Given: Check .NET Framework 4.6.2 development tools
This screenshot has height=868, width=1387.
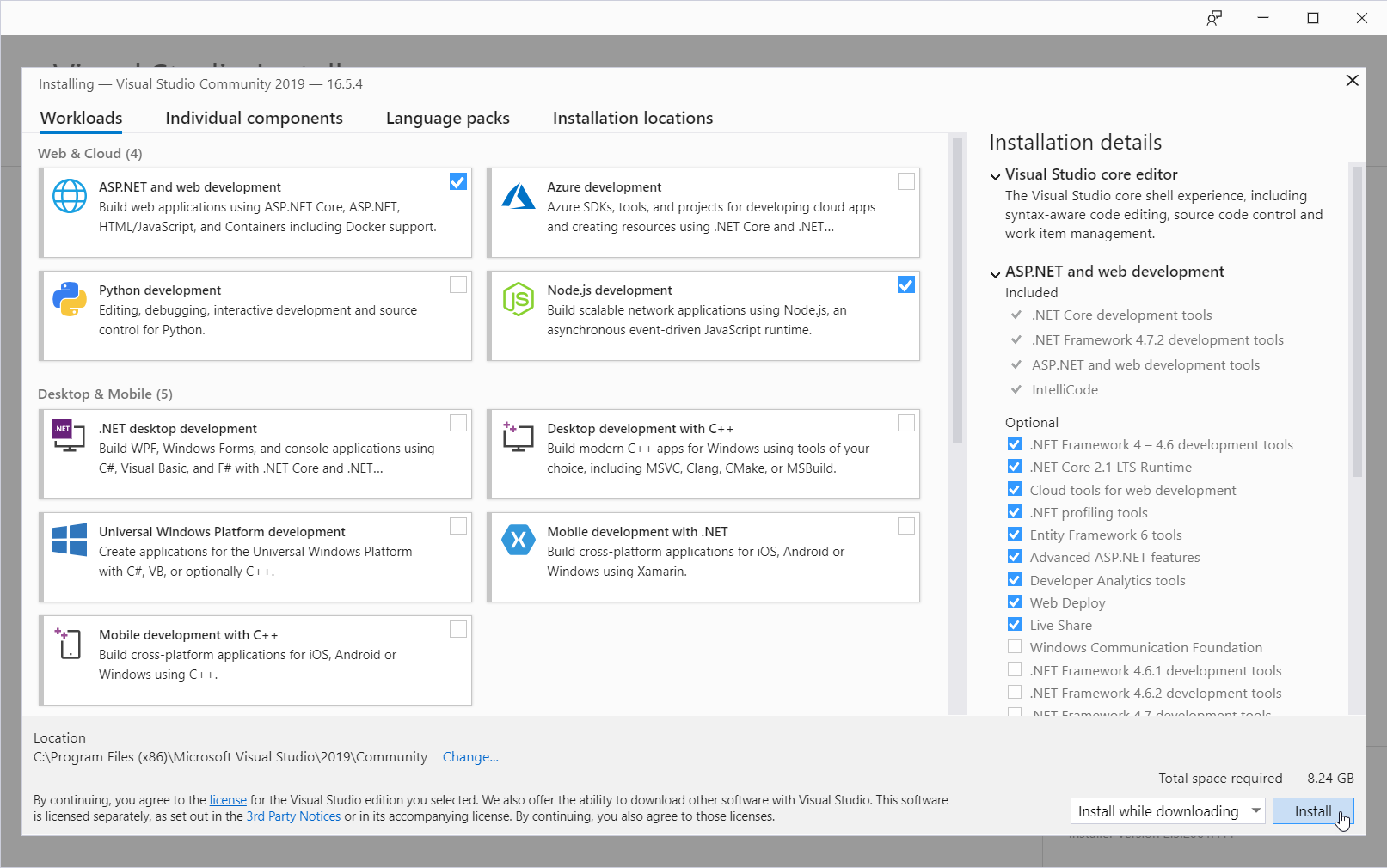Looking at the screenshot, I should click(x=1015, y=693).
